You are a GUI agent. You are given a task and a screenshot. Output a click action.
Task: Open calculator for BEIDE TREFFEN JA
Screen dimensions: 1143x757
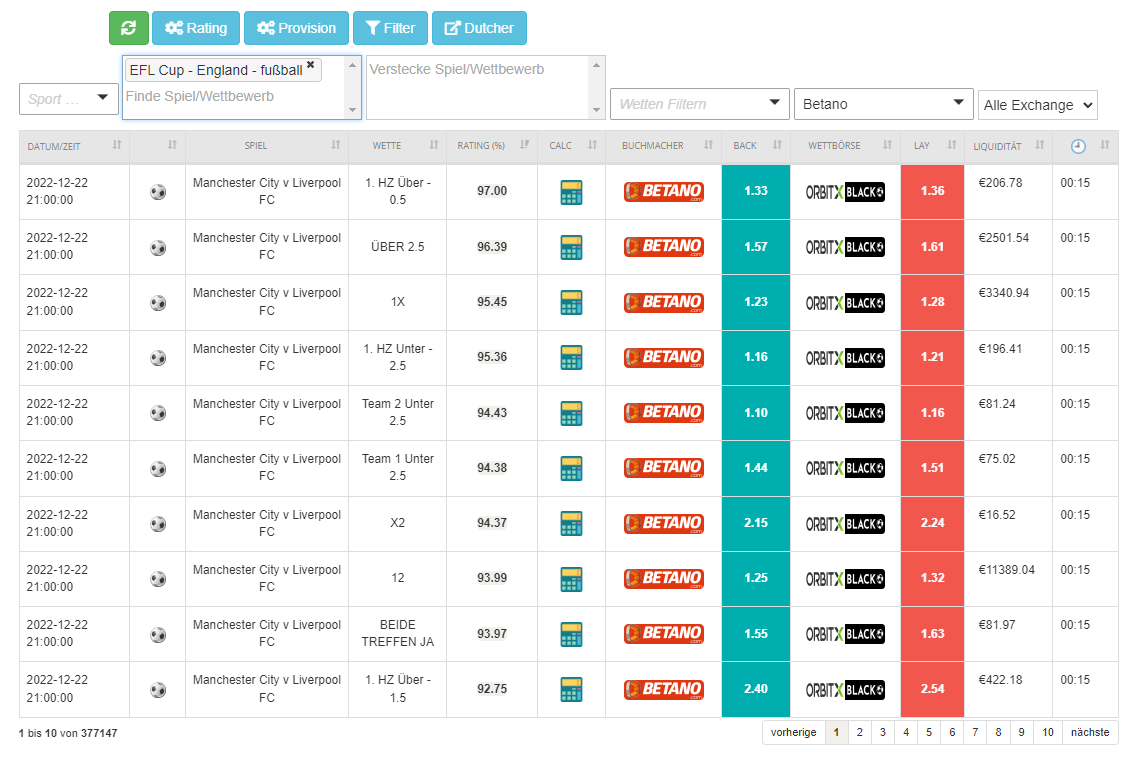click(x=572, y=634)
